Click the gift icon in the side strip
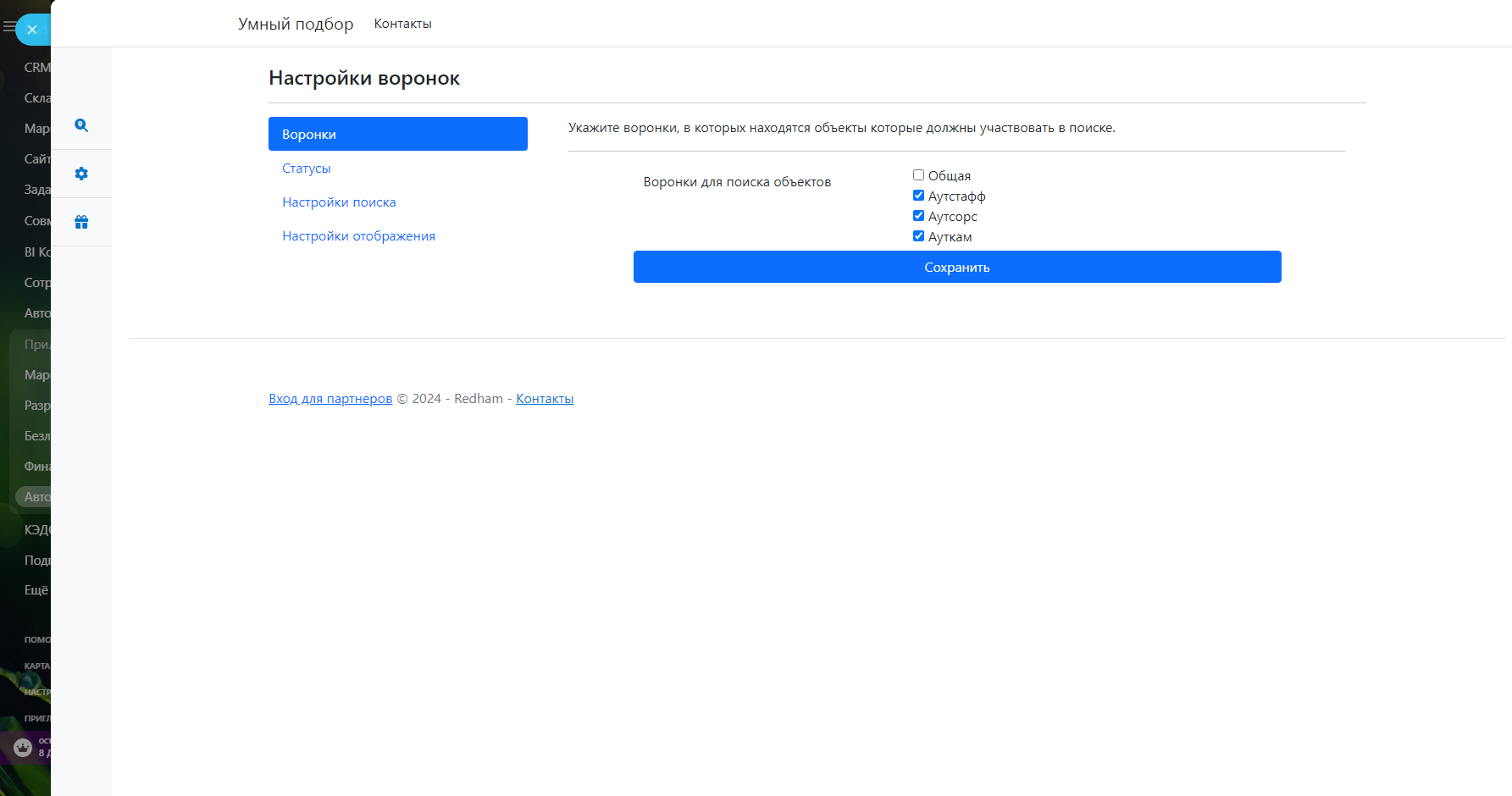1512x796 pixels. (x=81, y=222)
